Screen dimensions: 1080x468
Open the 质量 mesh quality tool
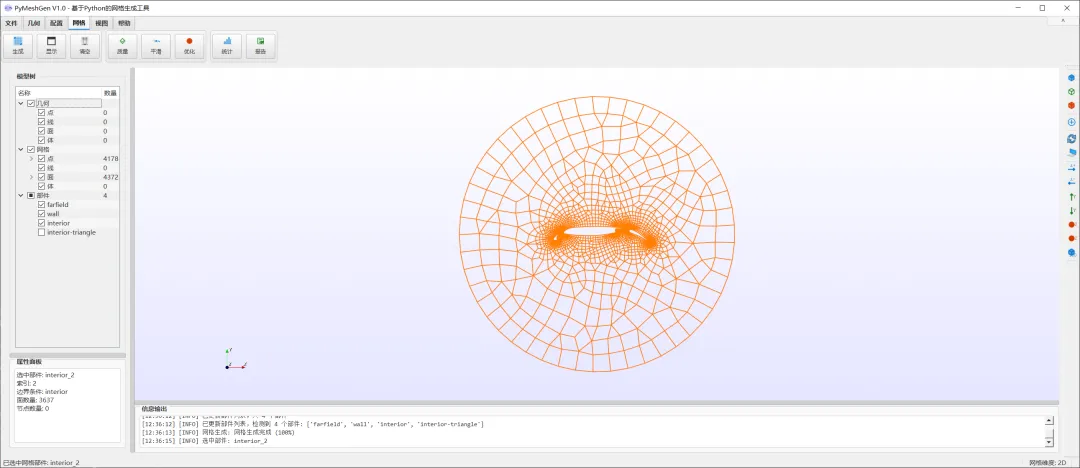pyautogui.click(x=123, y=45)
